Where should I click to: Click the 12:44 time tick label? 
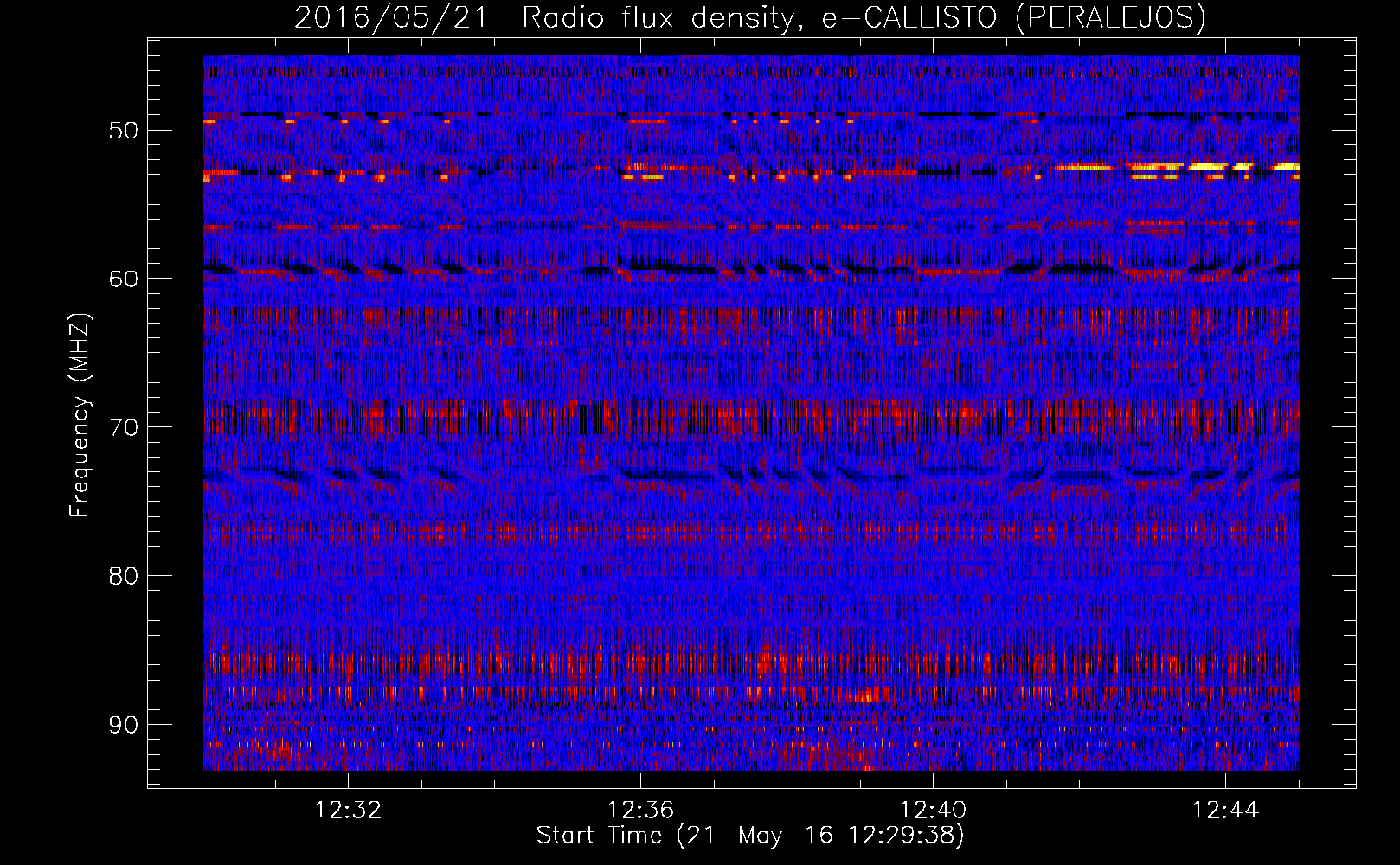click(x=1225, y=811)
